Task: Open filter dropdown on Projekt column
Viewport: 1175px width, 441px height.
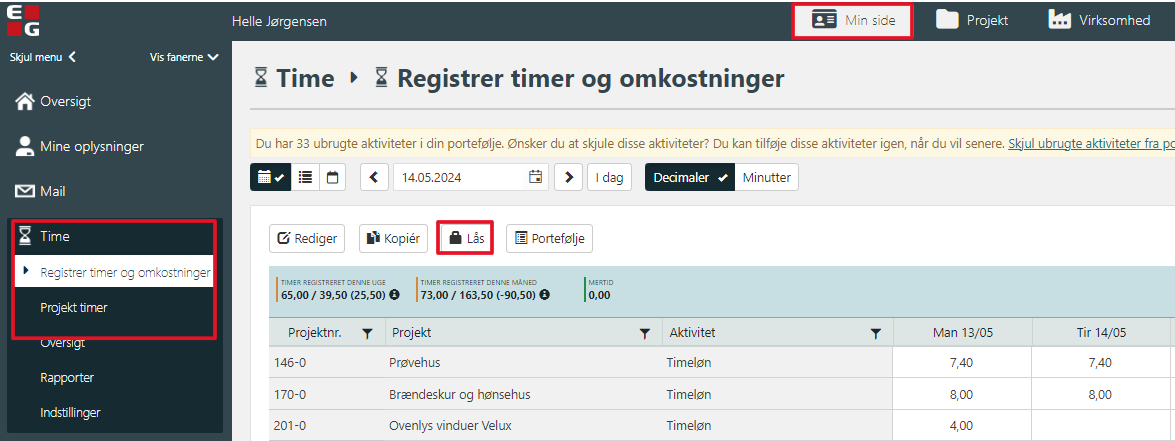Action: pyautogui.click(x=645, y=333)
